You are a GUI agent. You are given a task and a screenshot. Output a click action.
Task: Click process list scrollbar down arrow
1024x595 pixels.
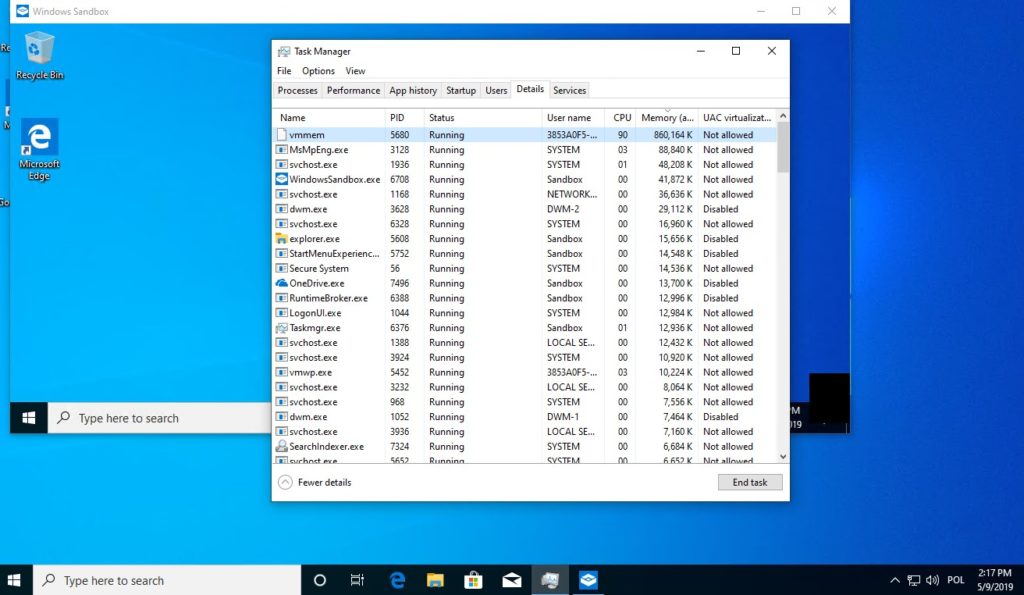[783, 457]
